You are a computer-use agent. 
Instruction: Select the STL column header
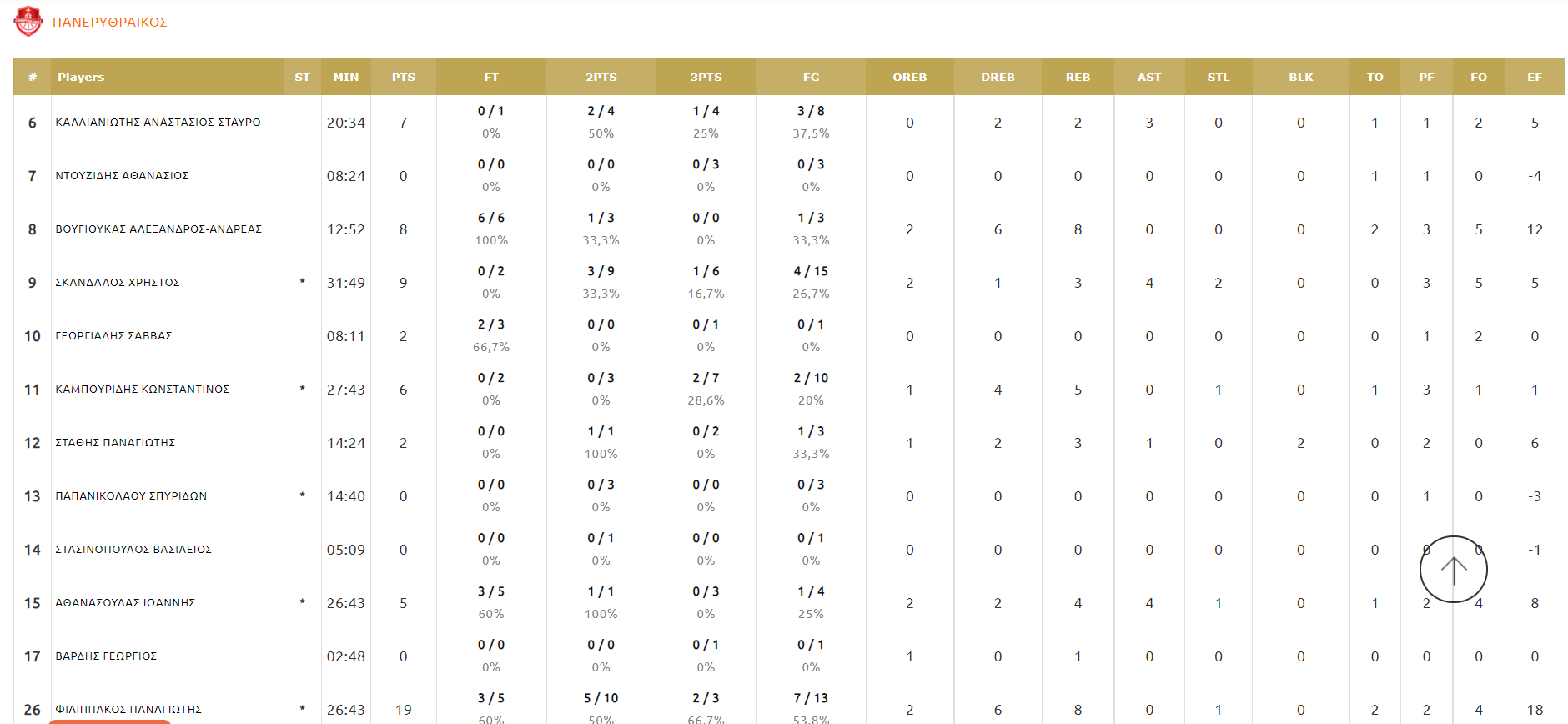click(1218, 77)
